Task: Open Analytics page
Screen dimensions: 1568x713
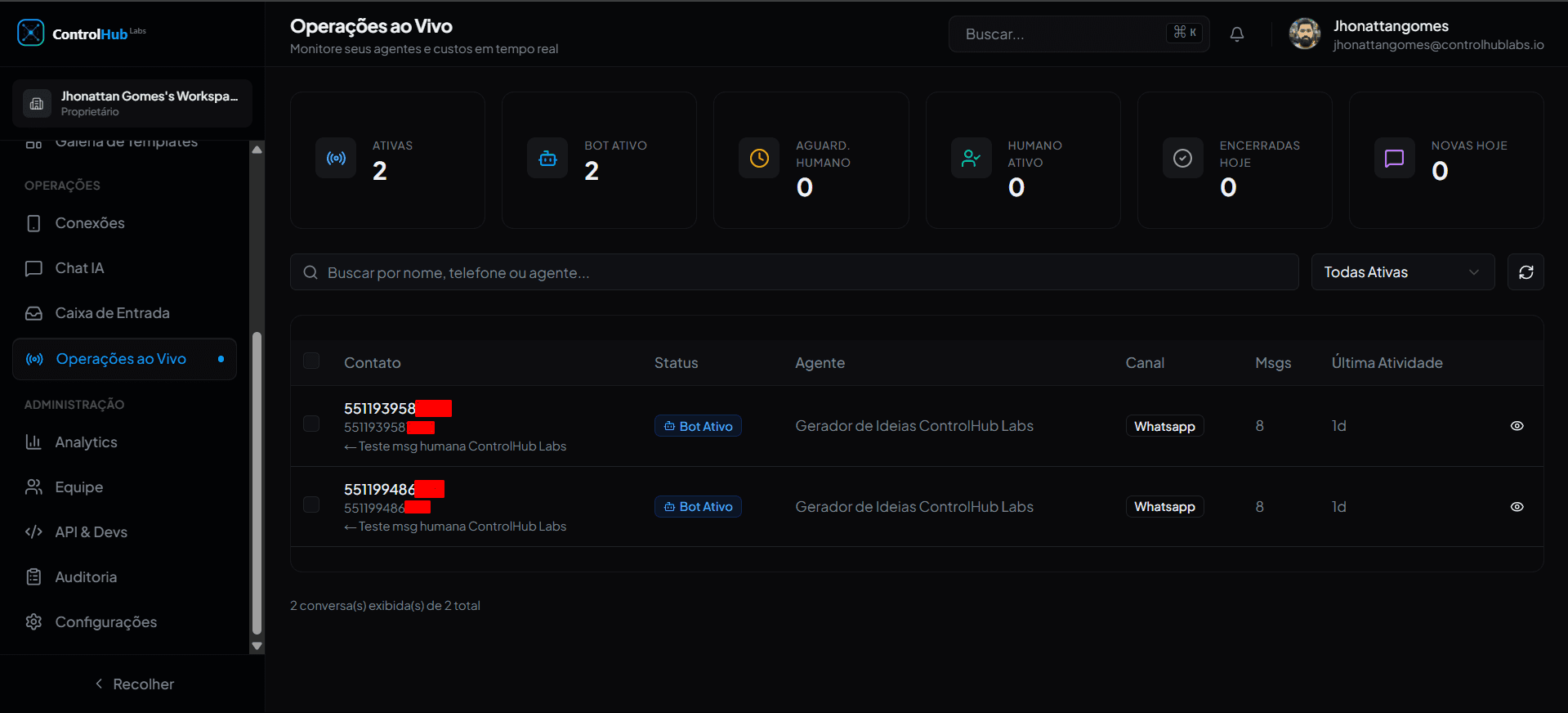Action: pyautogui.click(x=124, y=442)
